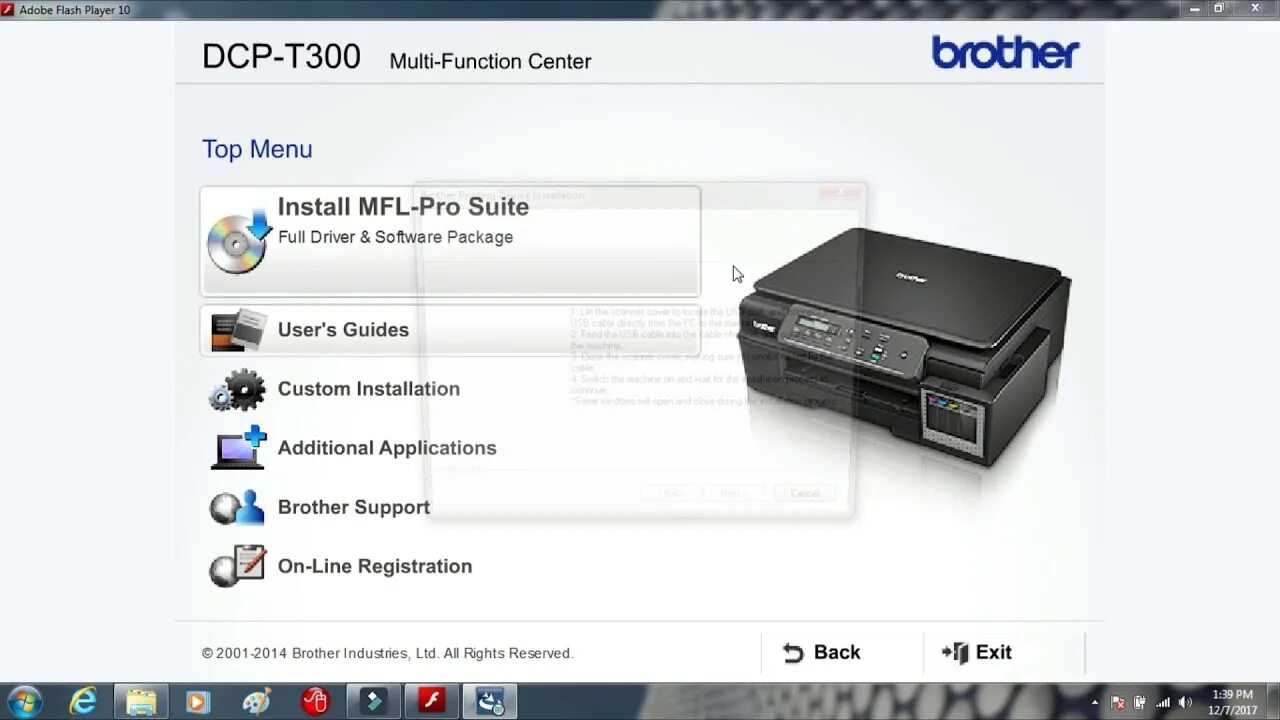Click the Brother Industries copyright text
The height and width of the screenshot is (720, 1280).
pos(387,653)
